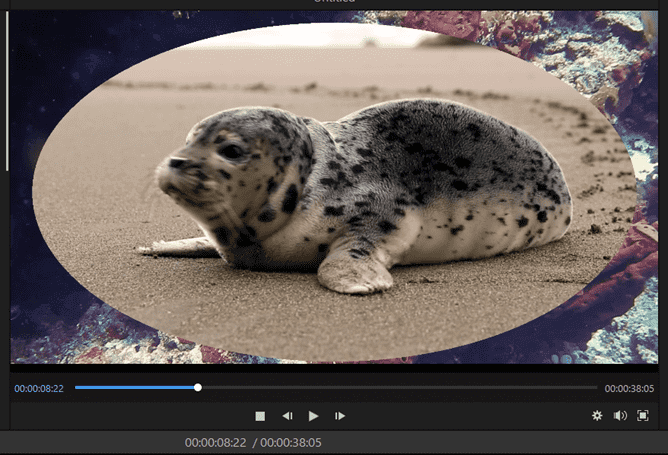Stop the video playback
Screen dimensions: 668x455
point(260,416)
